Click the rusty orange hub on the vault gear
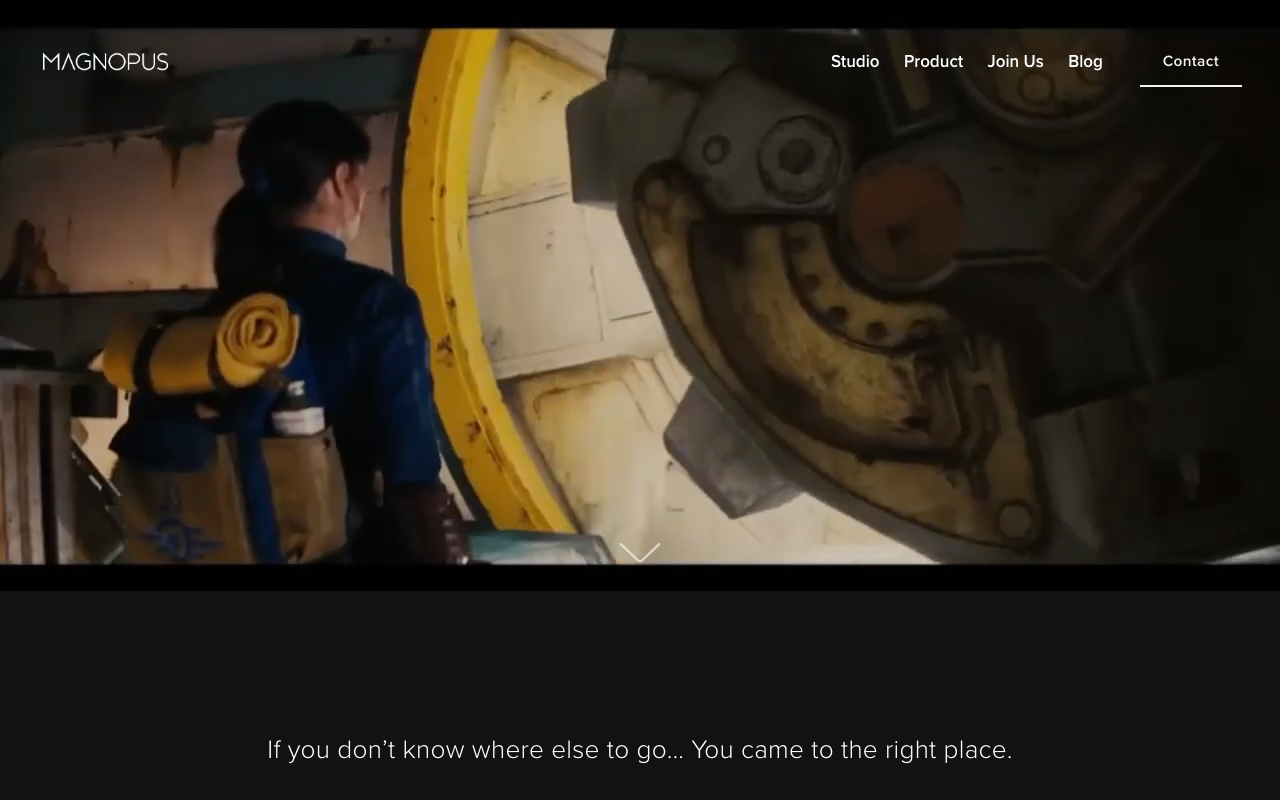1280x800 pixels. tap(900, 225)
